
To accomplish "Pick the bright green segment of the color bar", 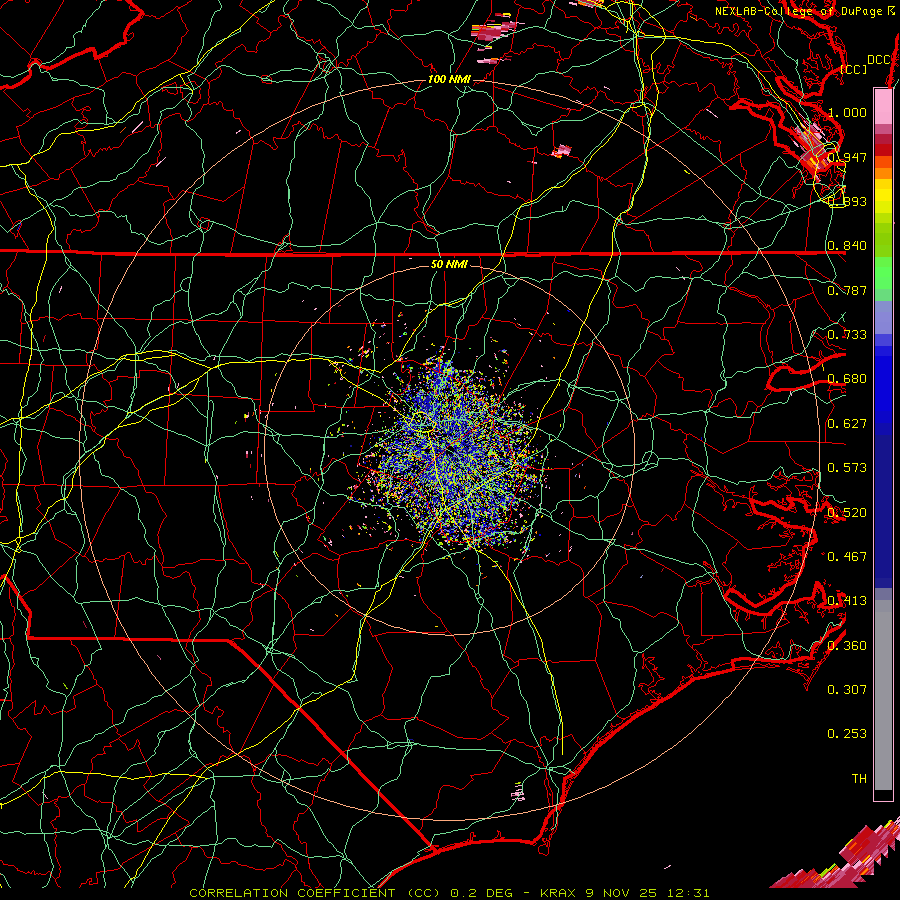I will (x=883, y=274).
